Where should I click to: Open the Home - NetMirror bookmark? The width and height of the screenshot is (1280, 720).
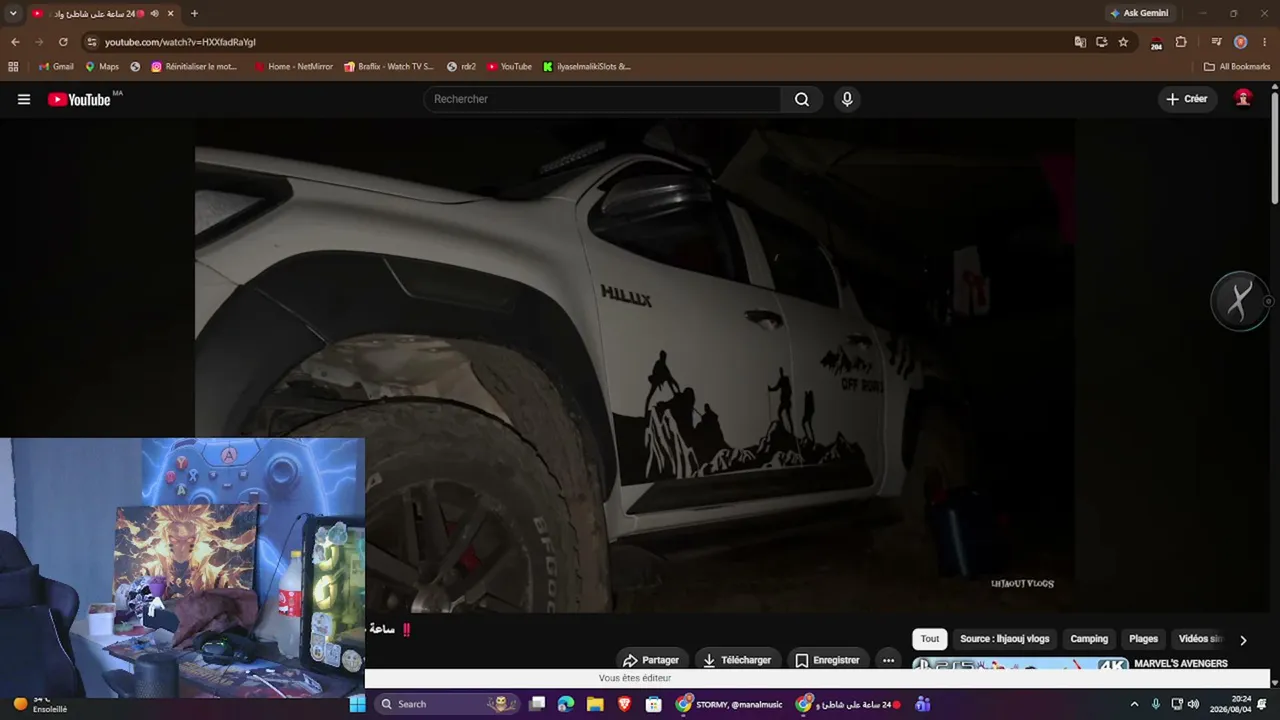293,67
